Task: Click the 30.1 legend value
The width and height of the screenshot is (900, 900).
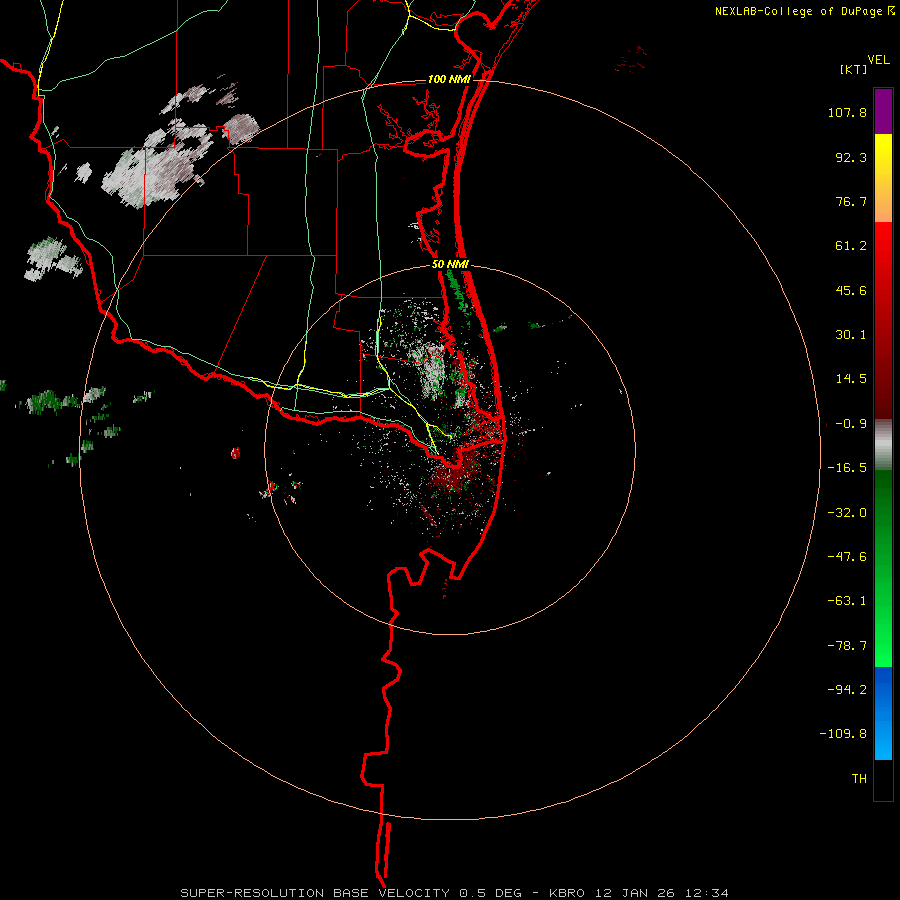Action: [851, 335]
